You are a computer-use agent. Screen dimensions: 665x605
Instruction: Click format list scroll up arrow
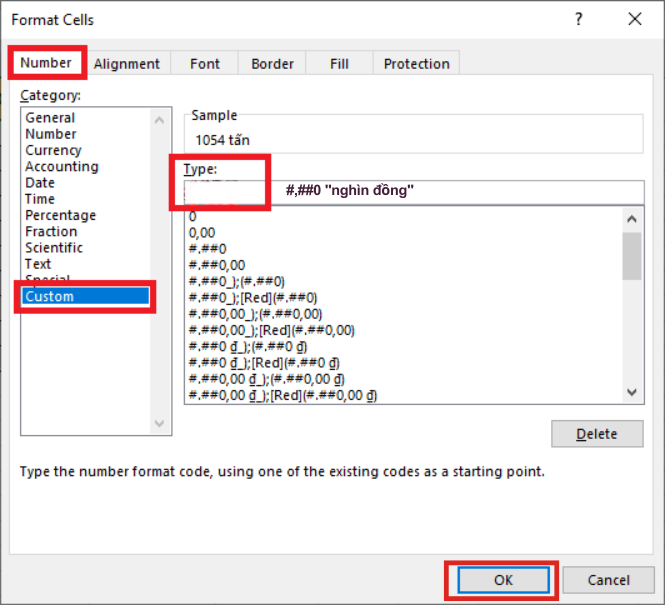(x=632, y=219)
